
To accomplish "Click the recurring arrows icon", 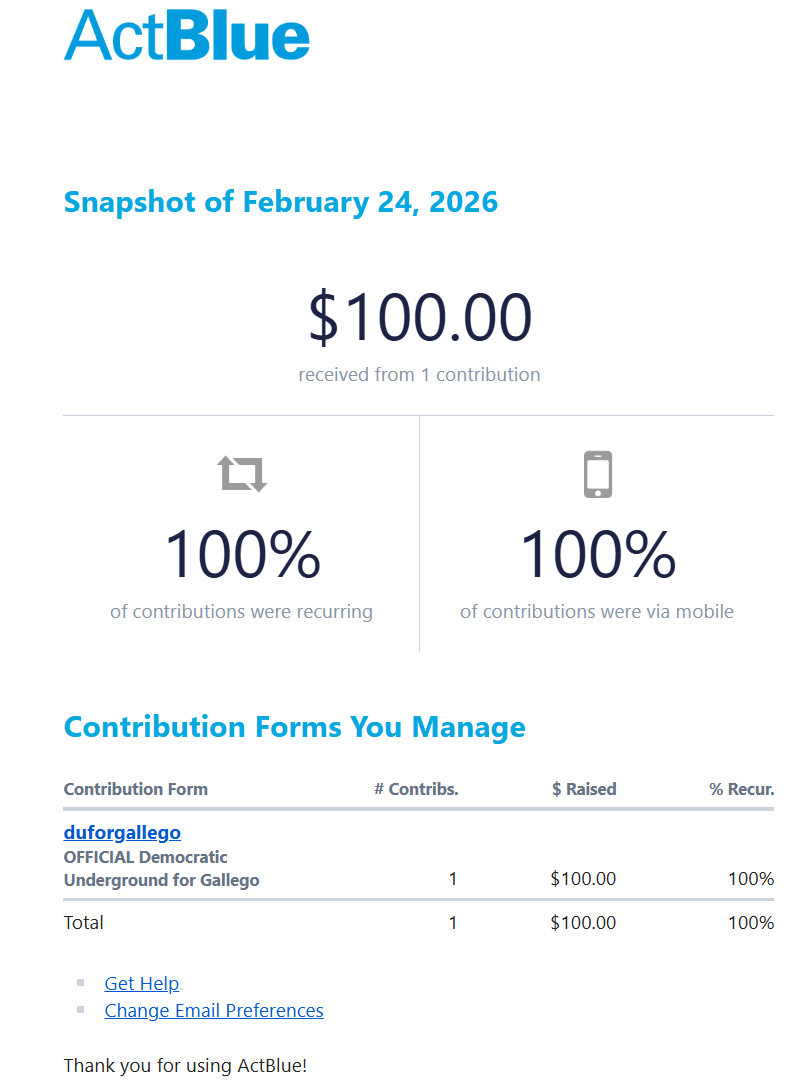I will (243, 473).
